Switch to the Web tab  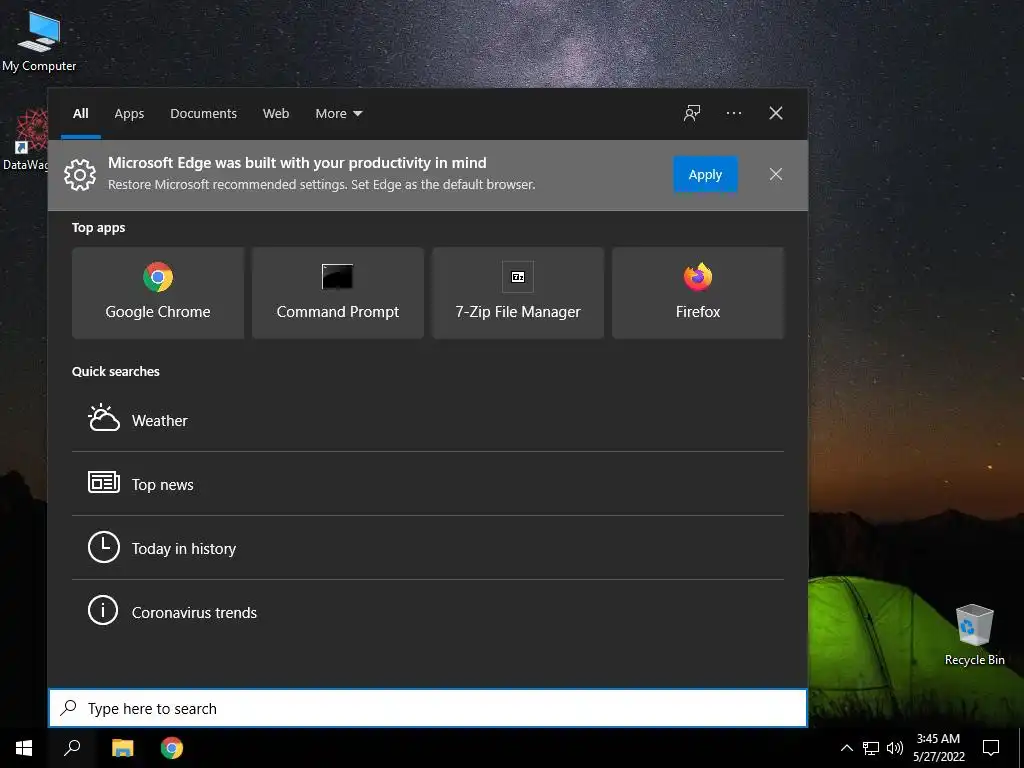[276, 114]
